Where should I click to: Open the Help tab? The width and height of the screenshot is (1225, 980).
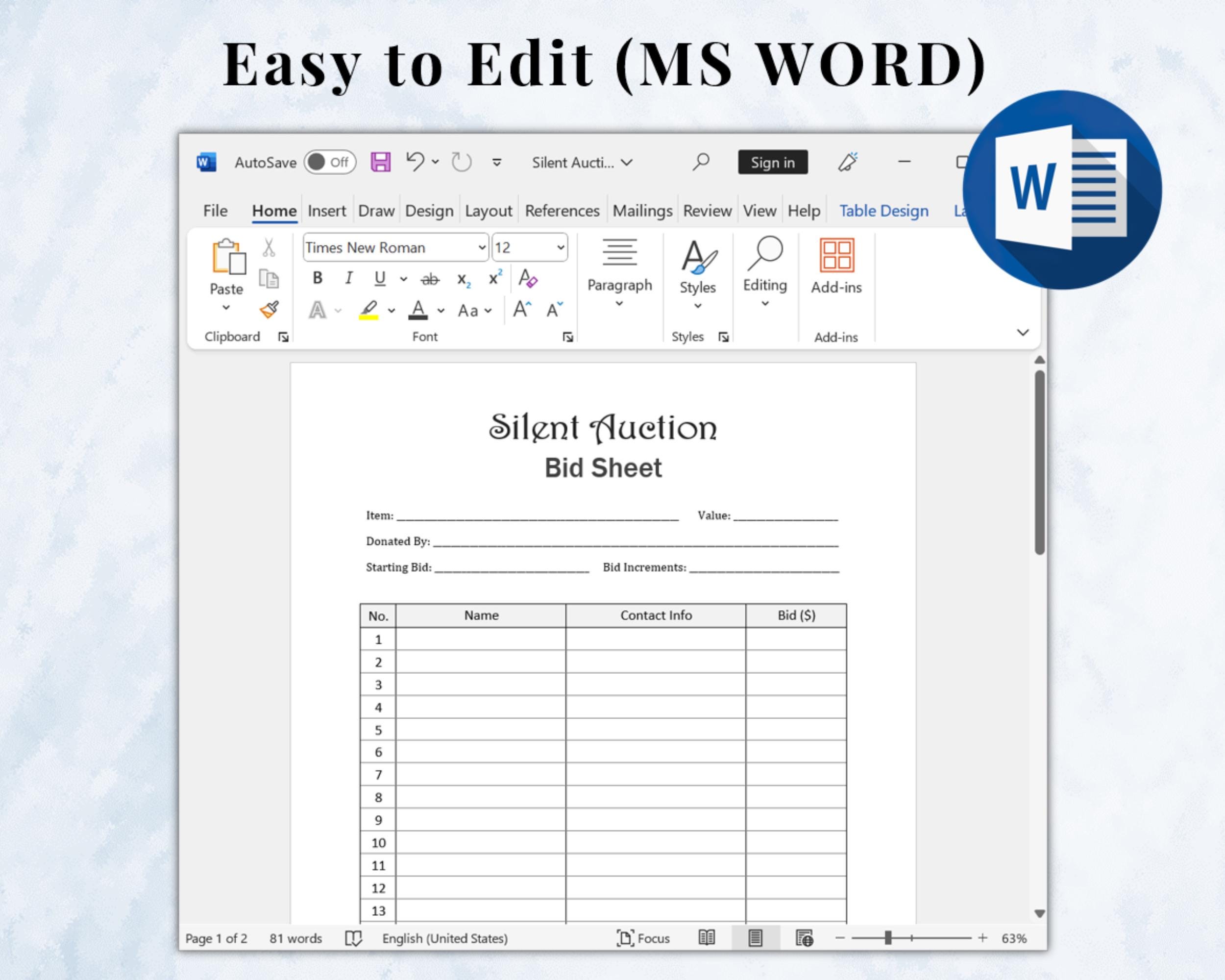pos(804,211)
